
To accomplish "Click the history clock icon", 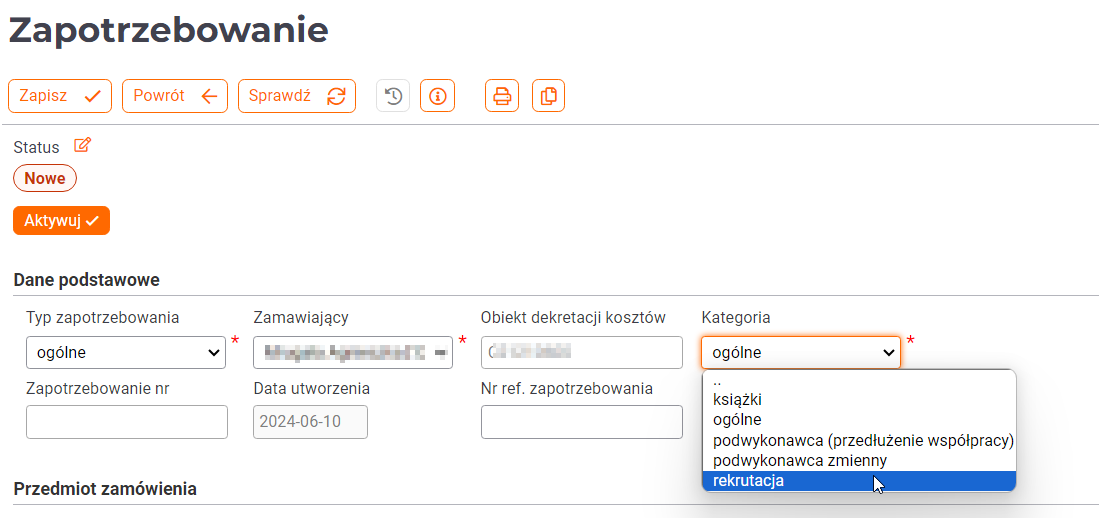I will (x=393, y=96).
